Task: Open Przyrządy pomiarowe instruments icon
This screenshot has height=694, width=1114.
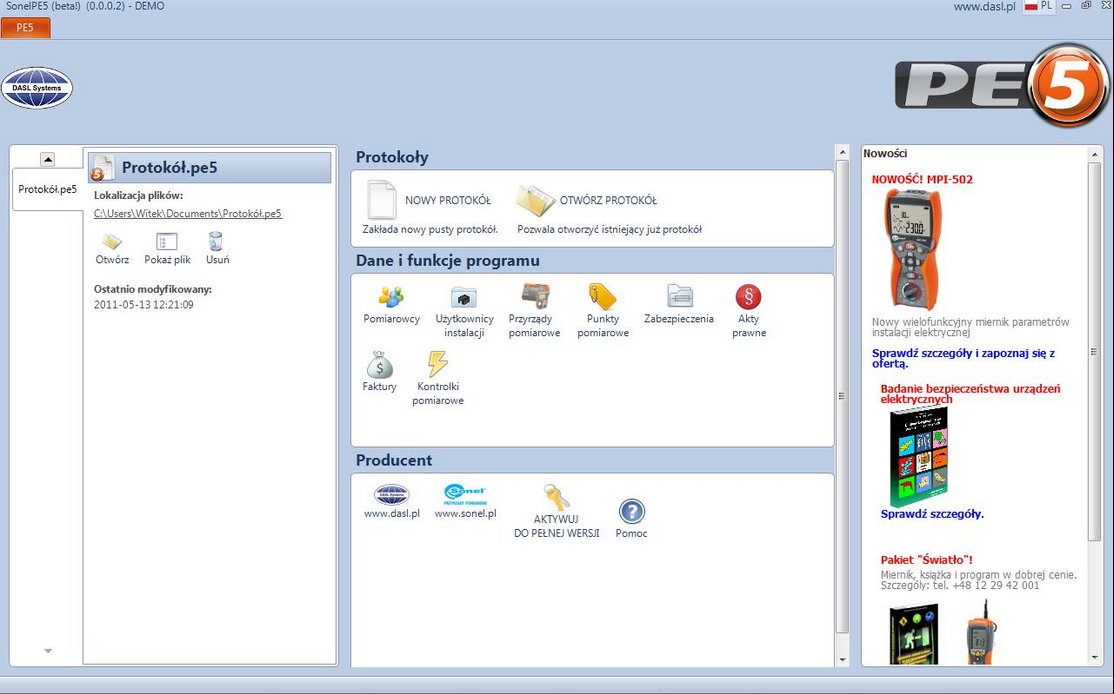Action: [x=535, y=296]
